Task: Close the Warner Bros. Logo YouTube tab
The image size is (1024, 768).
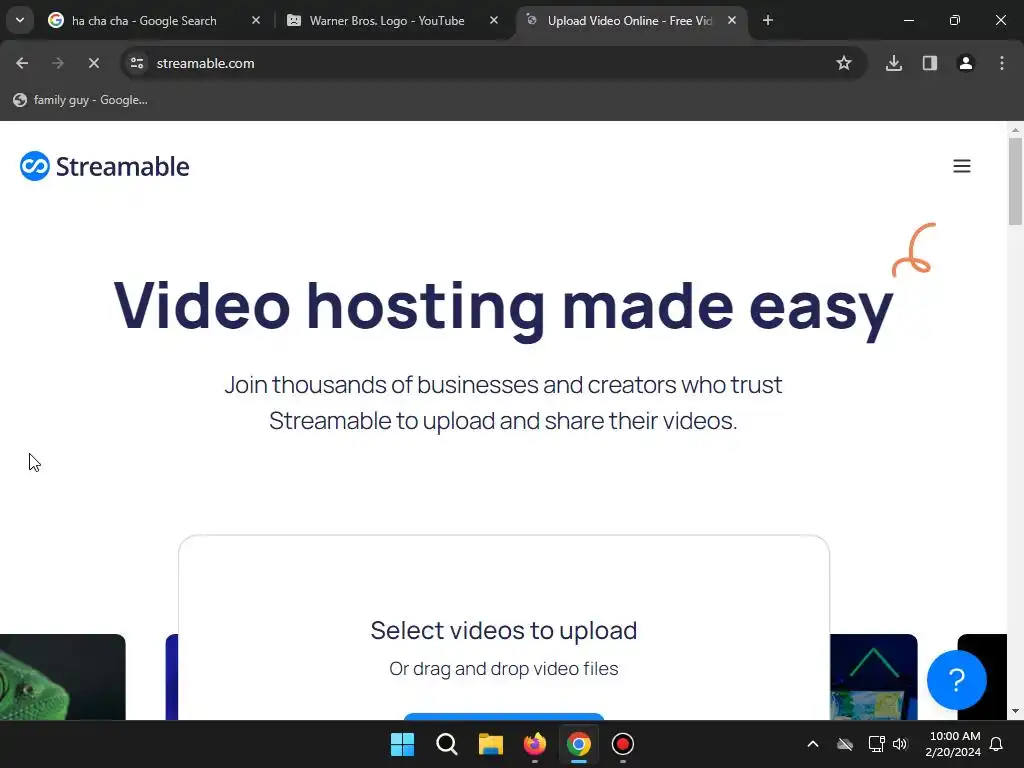Action: (x=494, y=21)
